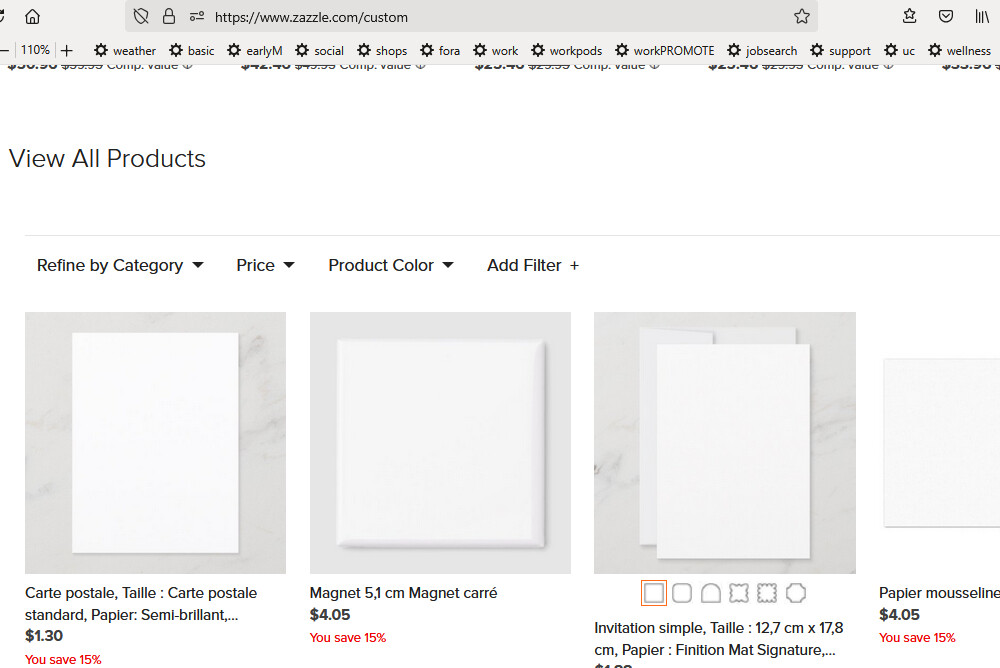Click Add Filter button
The image size is (1000, 668).
coord(533,265)
